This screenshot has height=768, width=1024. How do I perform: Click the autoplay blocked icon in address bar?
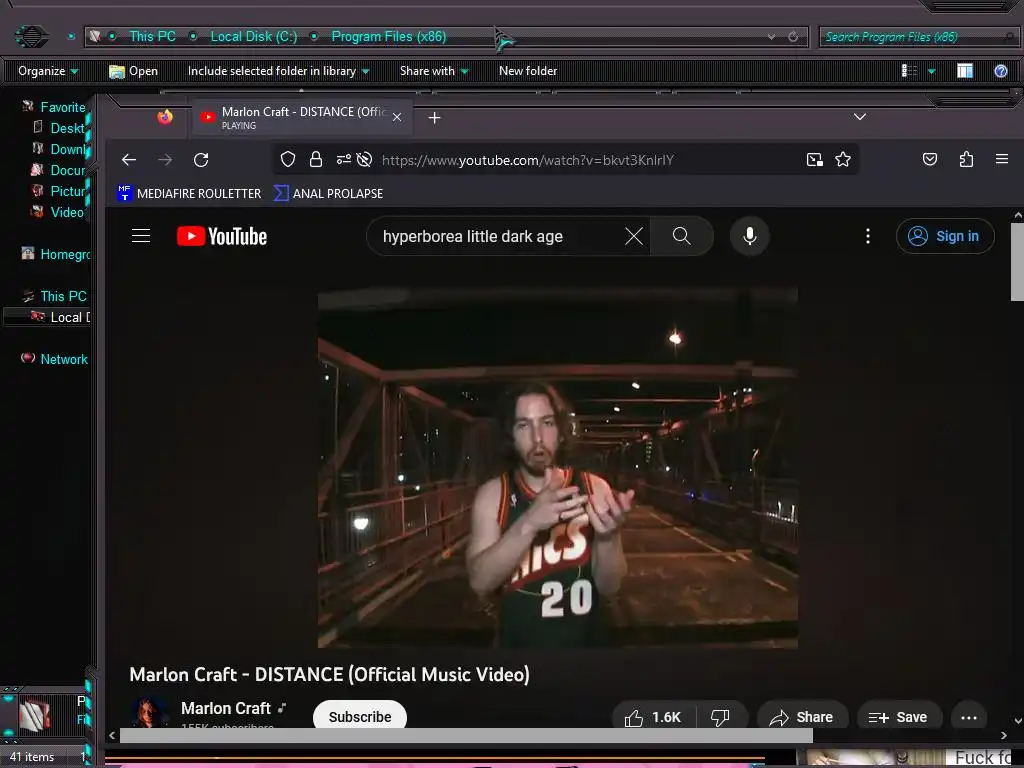[x=364, y=159]
